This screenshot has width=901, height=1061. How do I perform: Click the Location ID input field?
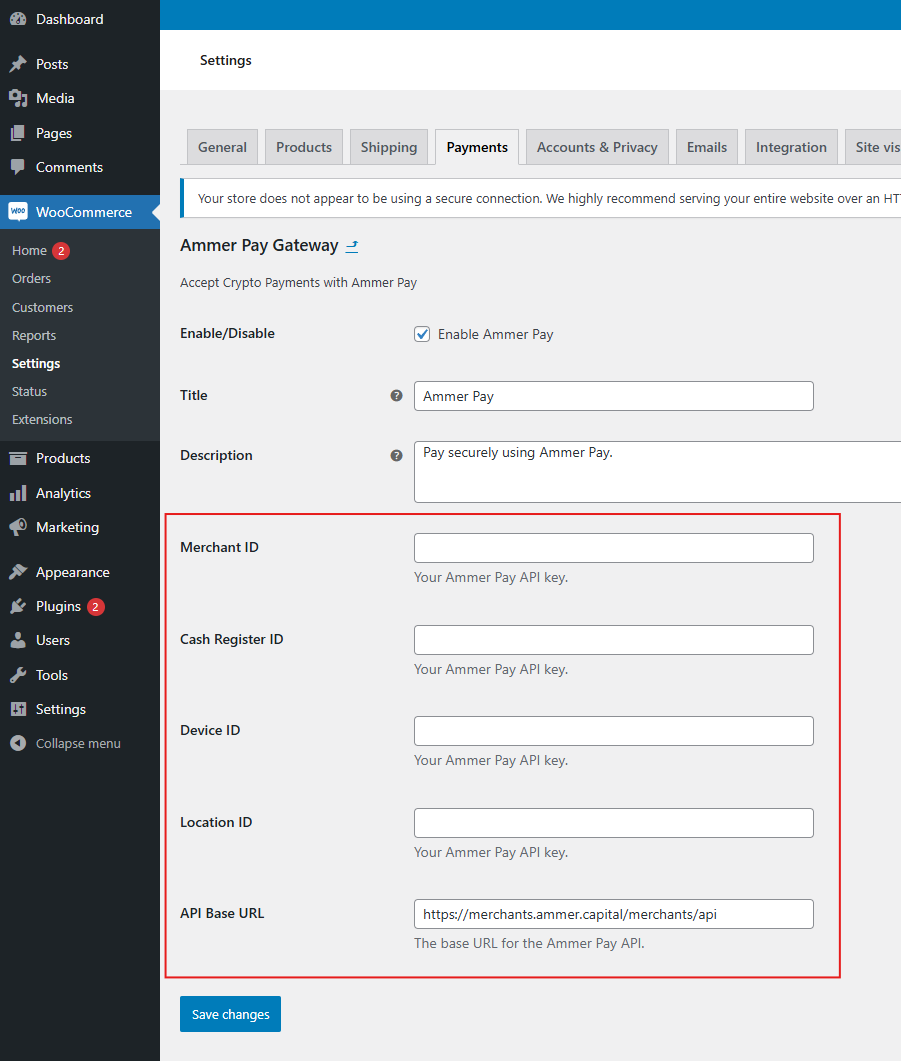coord(614,823)
